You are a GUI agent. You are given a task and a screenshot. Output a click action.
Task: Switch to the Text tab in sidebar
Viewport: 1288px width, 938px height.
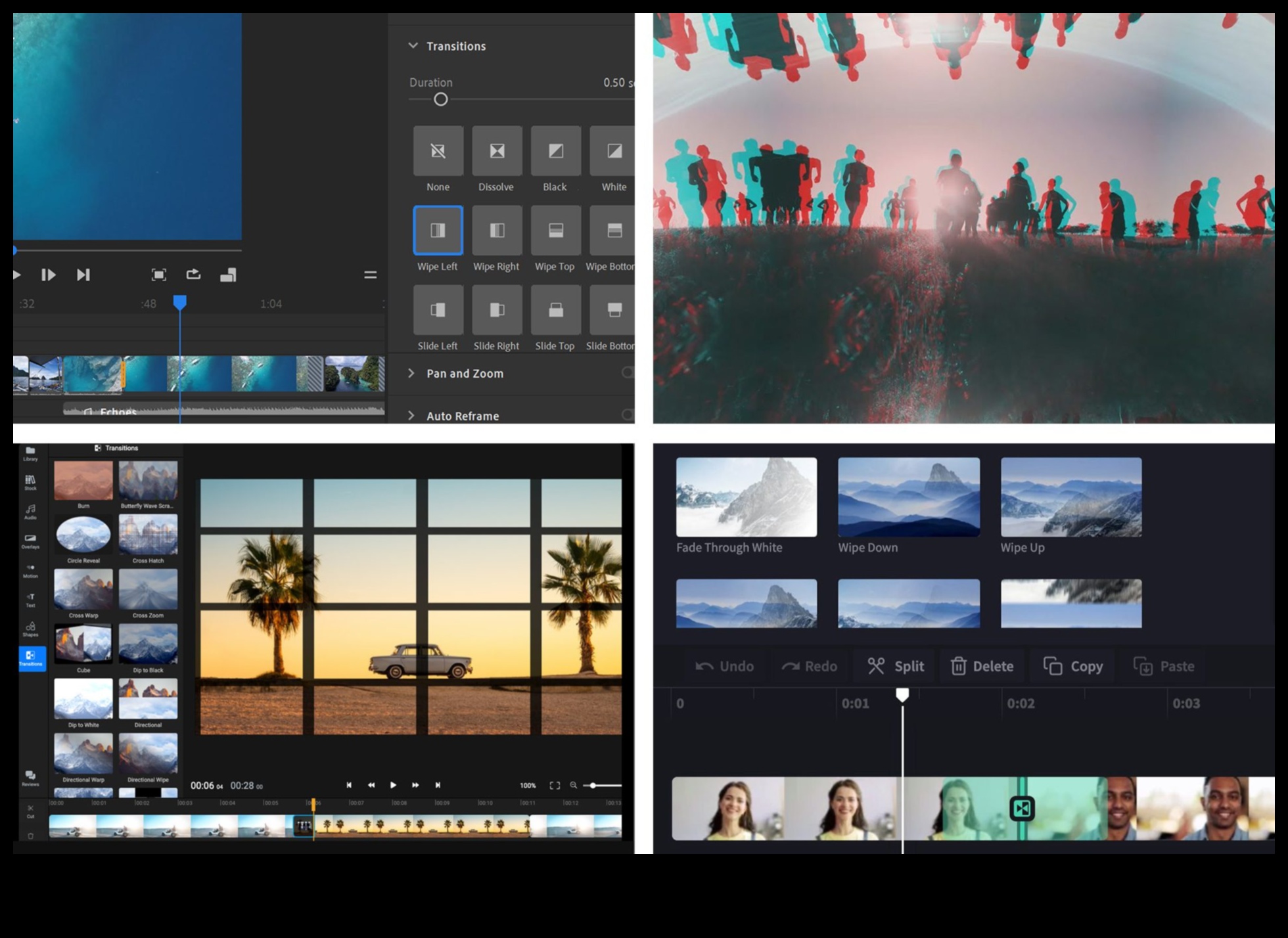point(30,599)
